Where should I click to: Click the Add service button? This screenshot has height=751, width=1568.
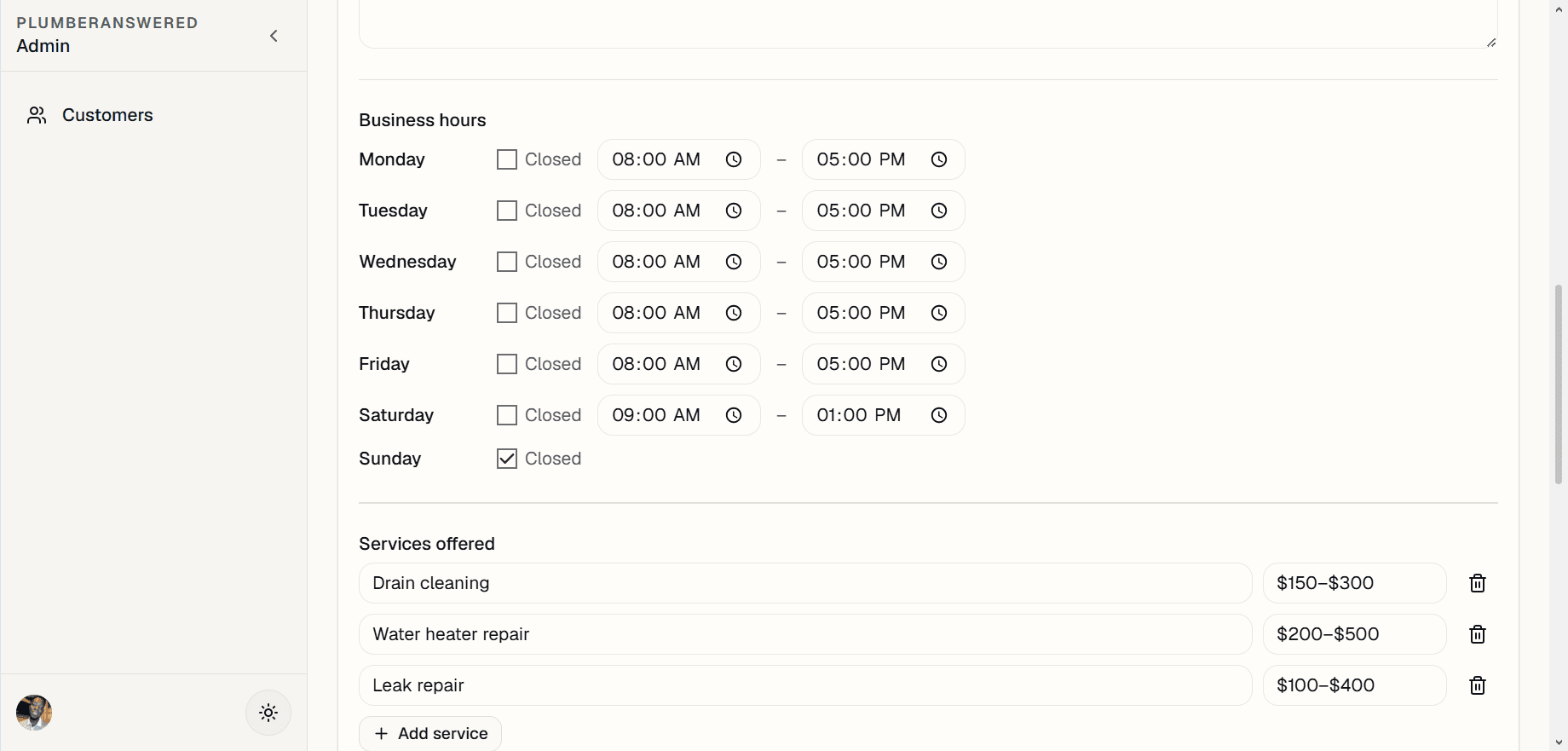(x=430, y=734)
